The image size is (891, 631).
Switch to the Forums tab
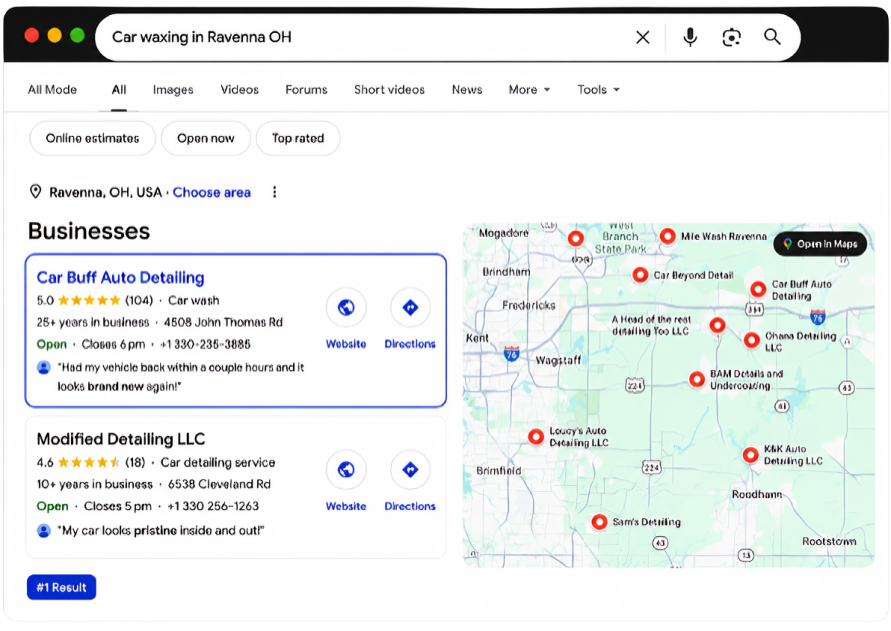306,90
